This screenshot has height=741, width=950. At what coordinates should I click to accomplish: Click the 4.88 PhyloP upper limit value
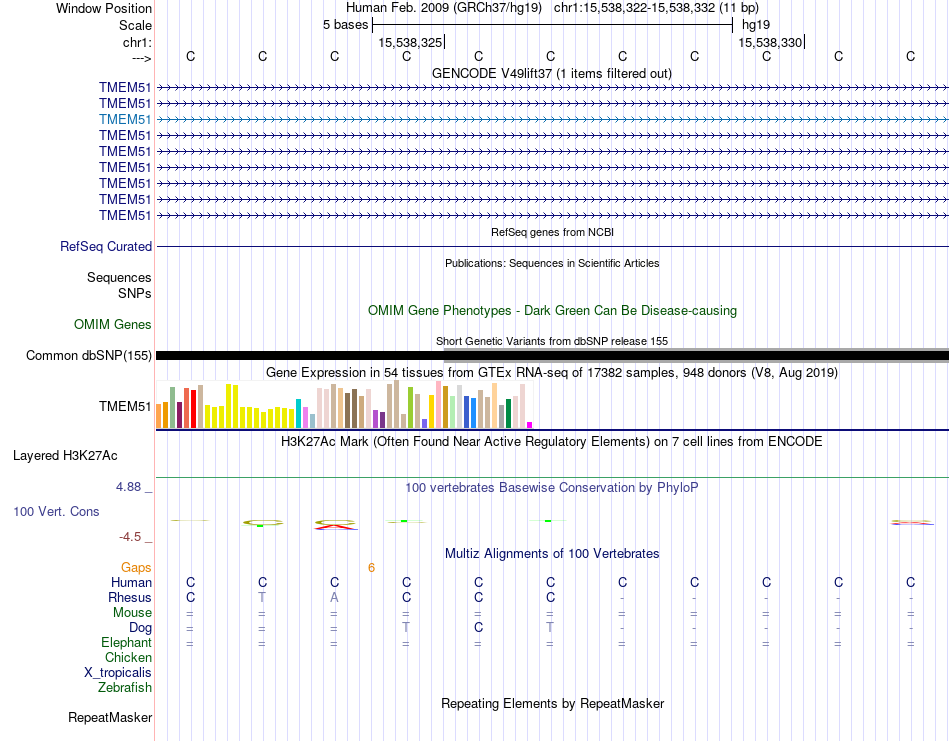tap(128, 487)
